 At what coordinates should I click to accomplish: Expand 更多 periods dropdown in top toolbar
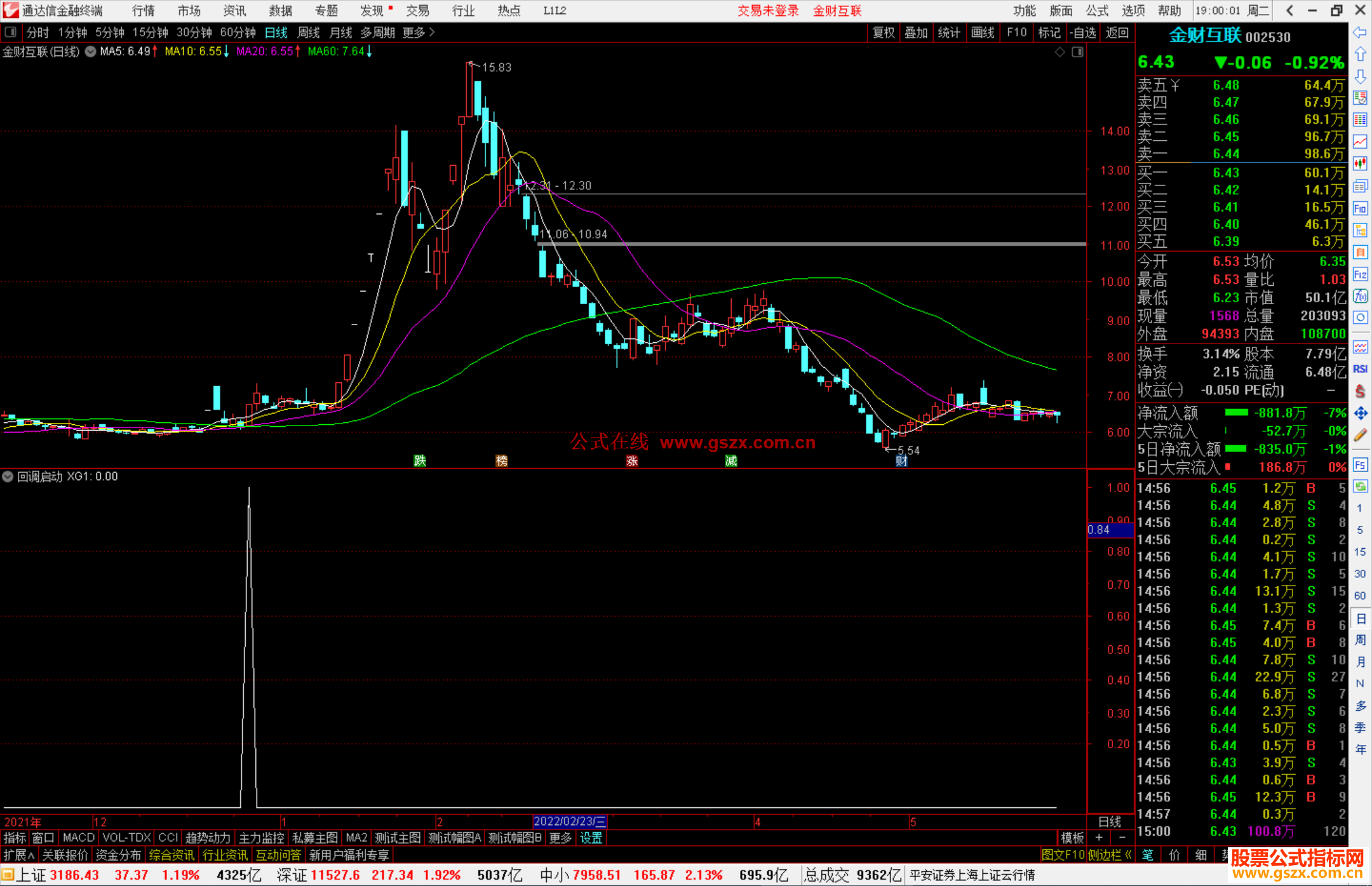coord(419,32)
